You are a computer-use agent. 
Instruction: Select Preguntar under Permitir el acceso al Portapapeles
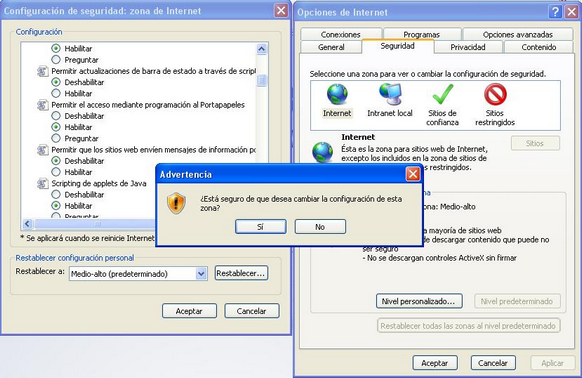point(56,138)
